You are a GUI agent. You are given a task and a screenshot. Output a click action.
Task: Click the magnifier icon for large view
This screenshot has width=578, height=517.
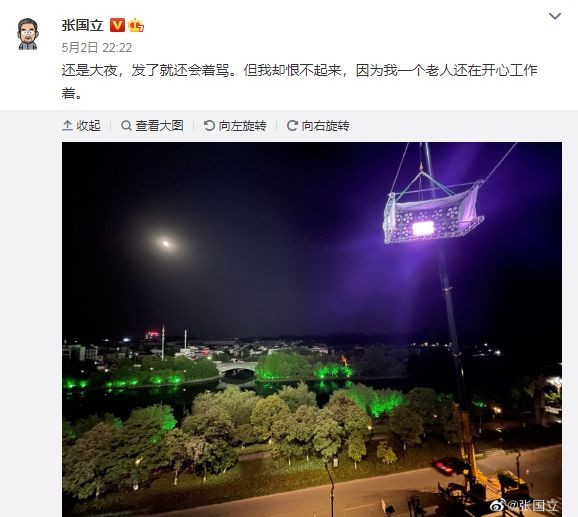click(126, 126)
